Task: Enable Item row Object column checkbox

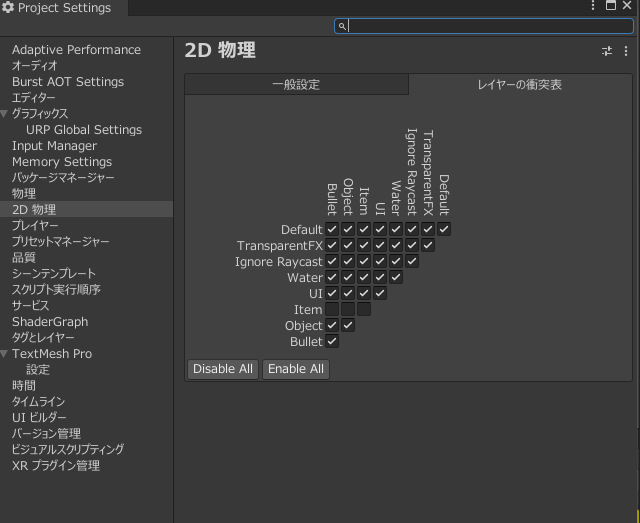Action: 348,309
